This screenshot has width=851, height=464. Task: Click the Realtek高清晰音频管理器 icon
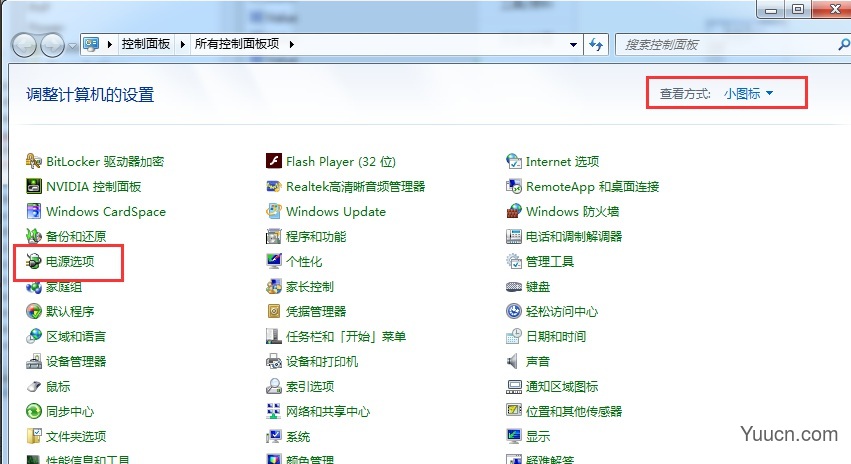click(274, 186)
